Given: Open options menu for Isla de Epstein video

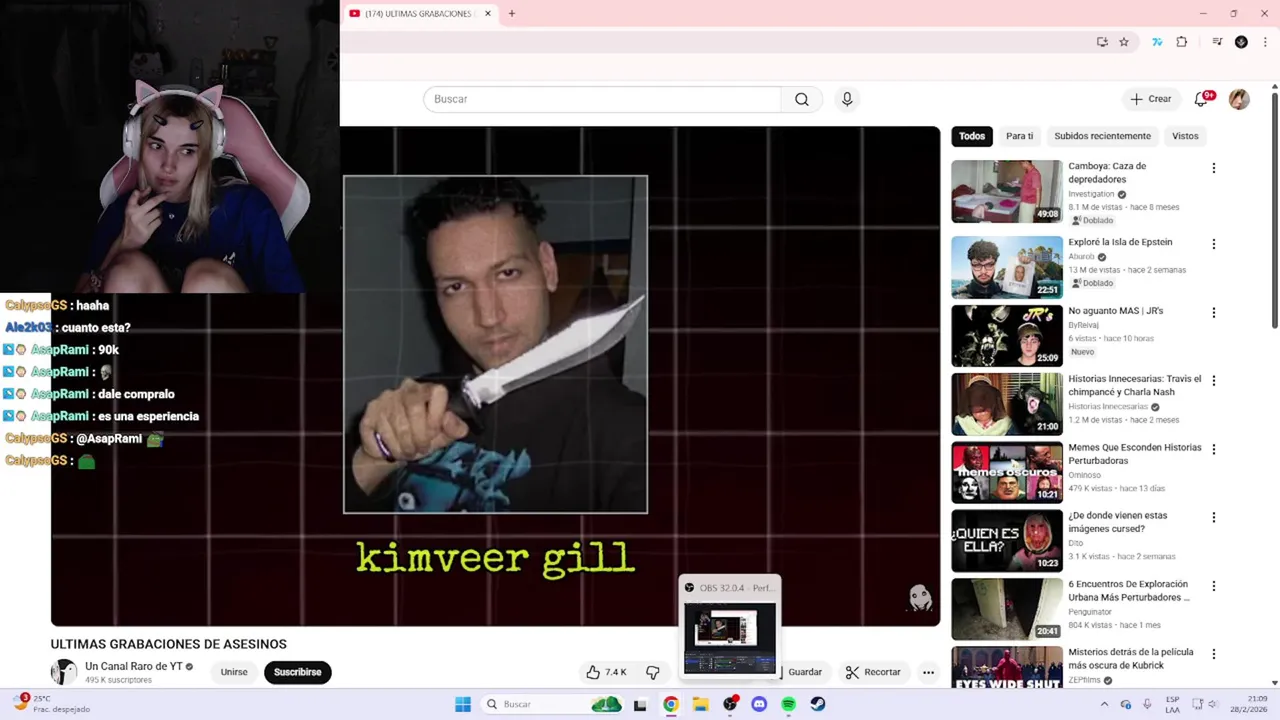Looking at the screenshot, I should 1214,244.
